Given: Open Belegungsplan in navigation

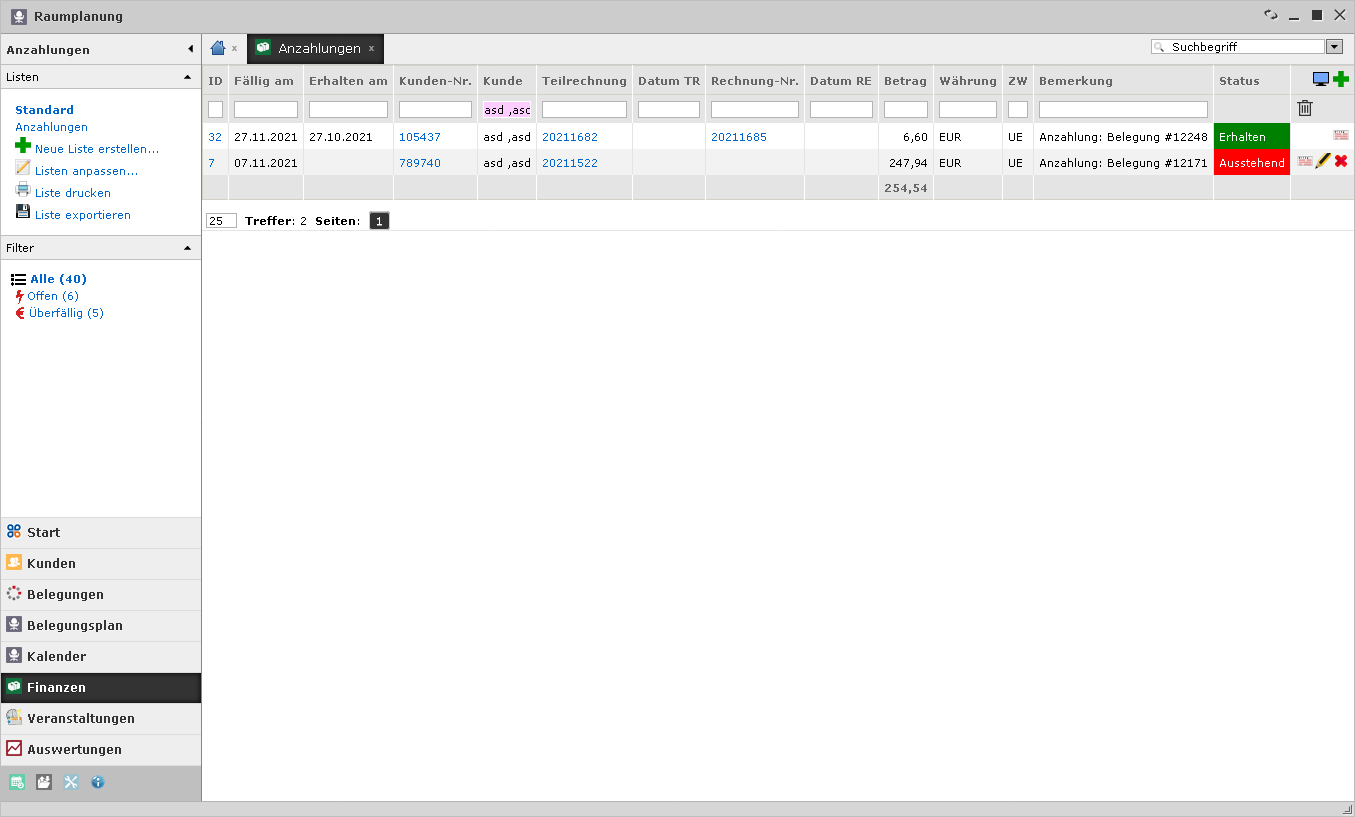Looking at the screenshot, I should coord(101,625).
